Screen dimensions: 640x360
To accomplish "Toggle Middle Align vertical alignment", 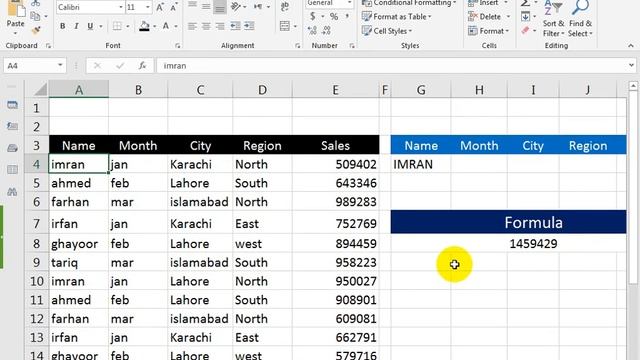I will 206,7.
